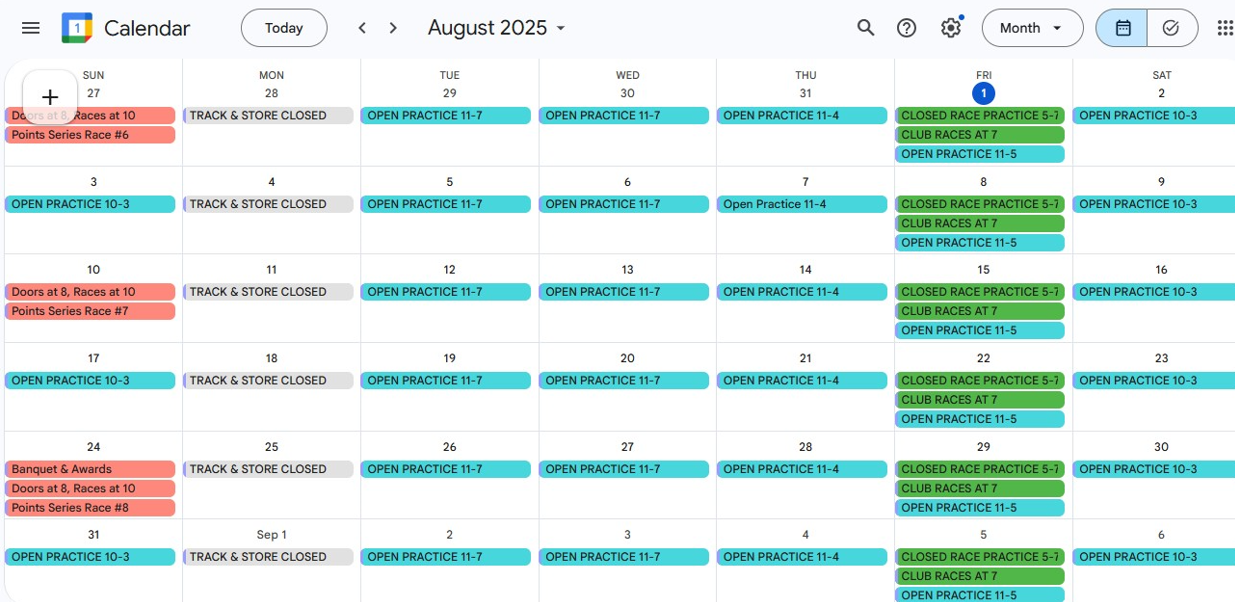
Task: Open day view for Friday 1
Action: [984, 93]
